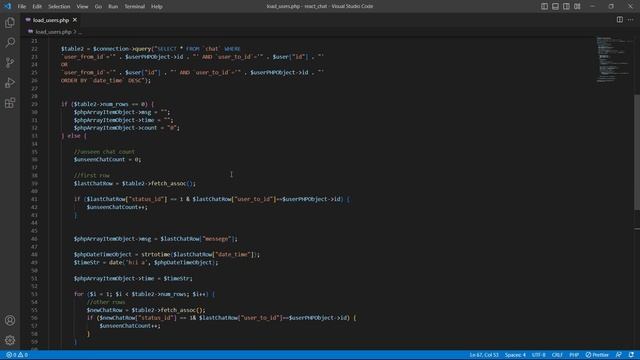
Task: Open the Explorer view in activity bar
Action: (10, 22)
